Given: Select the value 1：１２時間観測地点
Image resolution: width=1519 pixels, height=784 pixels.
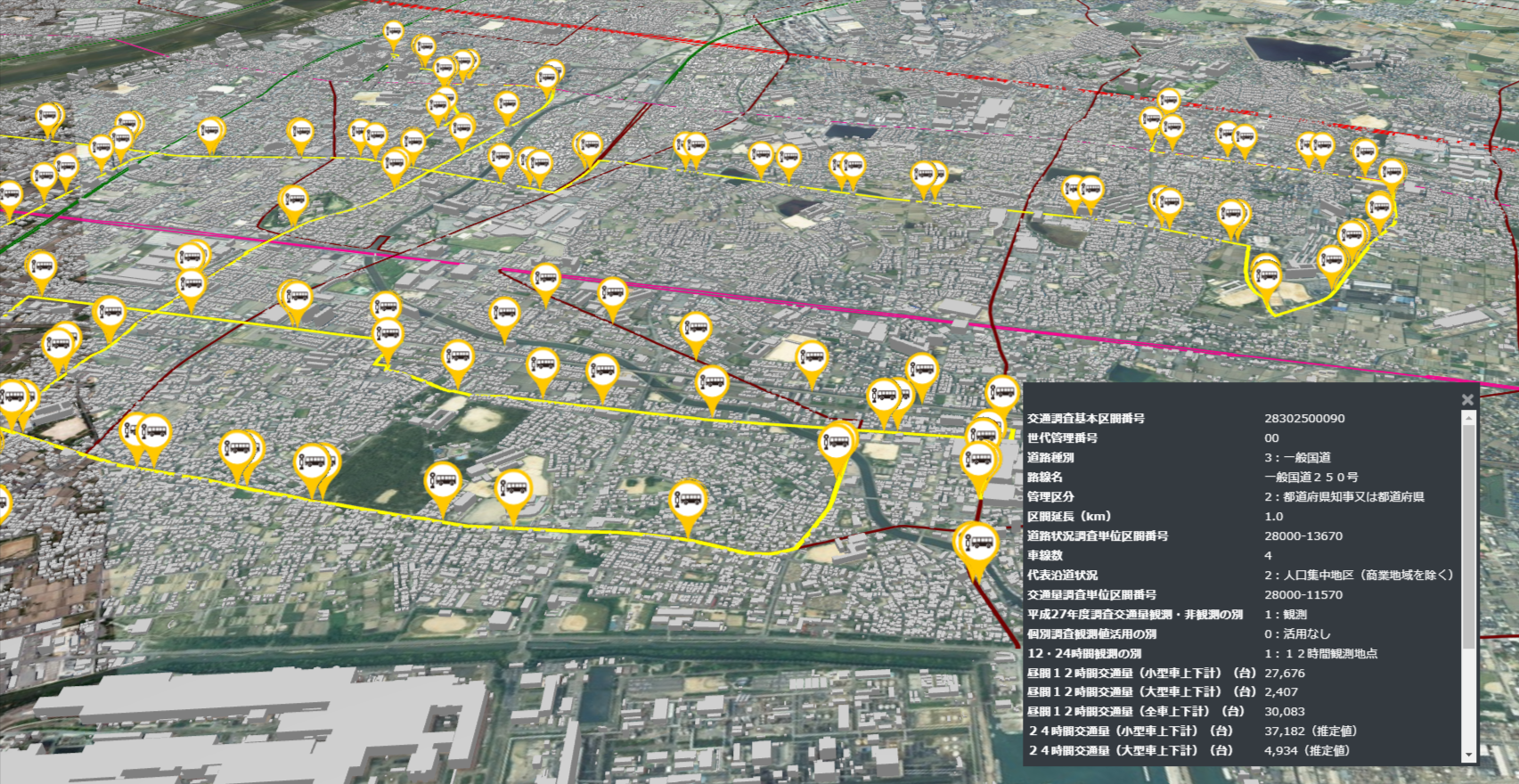Looking at the screenshot, I should click(x=1321, y=653).
